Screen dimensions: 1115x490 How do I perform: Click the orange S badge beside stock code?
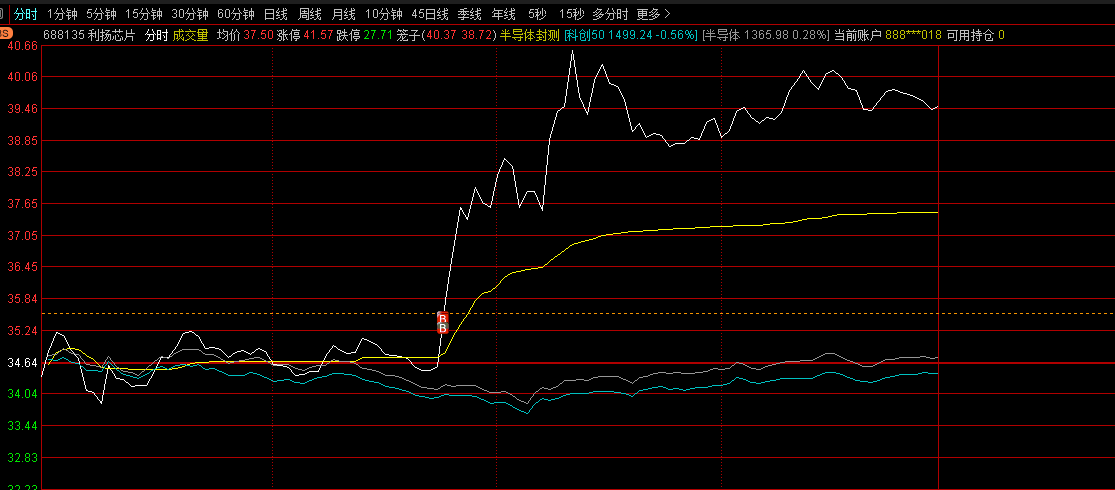pyautogui.click(x=6, y=35)
